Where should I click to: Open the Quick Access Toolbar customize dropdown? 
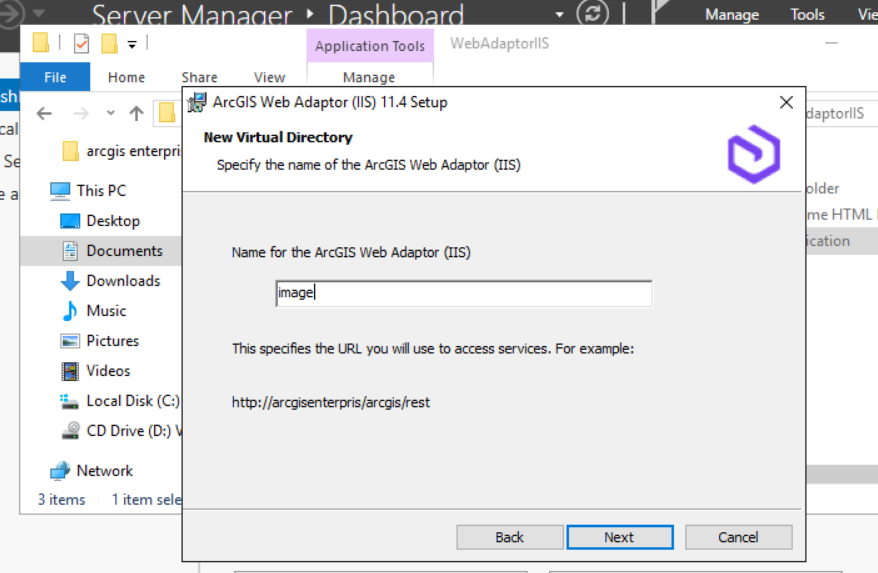click(x=132, y=44)
